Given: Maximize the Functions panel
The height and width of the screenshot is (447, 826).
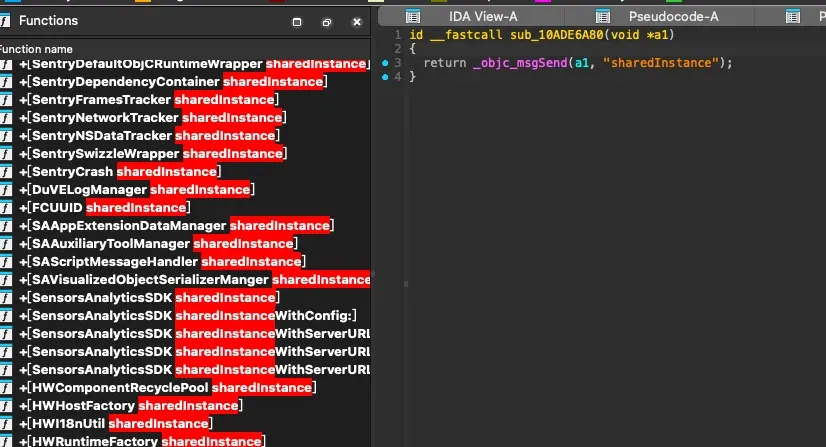Looking at the screenshot, I should pos(297,22).
